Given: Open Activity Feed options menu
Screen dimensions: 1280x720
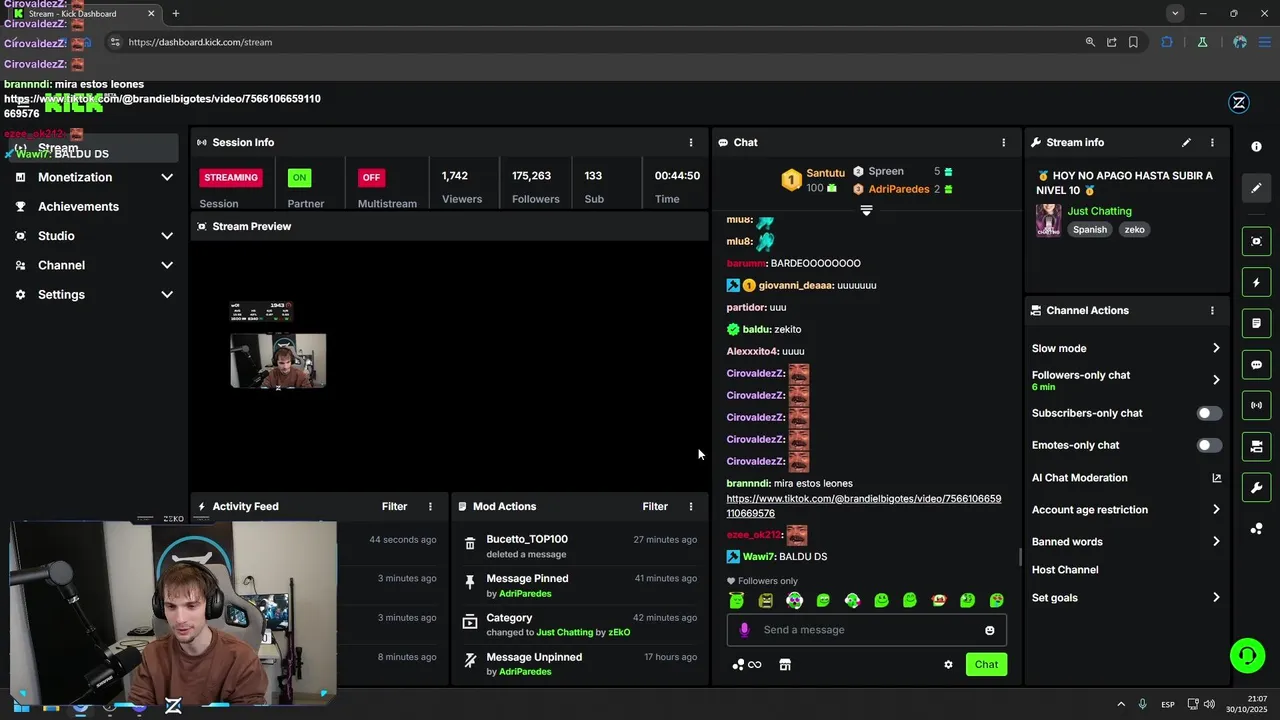Looking at the screenshot, I should pyautogui.click(x=431, y=507).
